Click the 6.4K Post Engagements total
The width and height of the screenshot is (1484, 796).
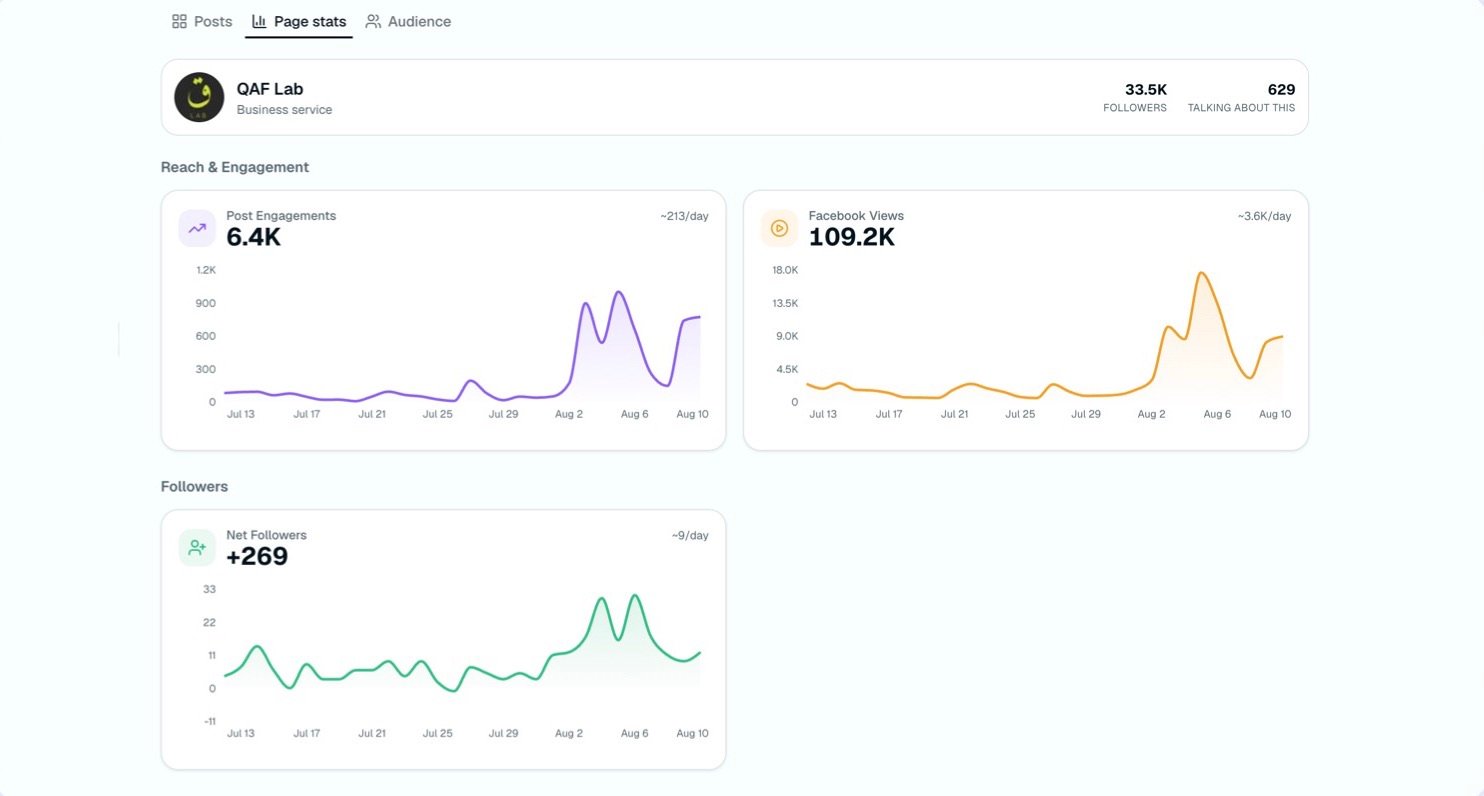254,237
